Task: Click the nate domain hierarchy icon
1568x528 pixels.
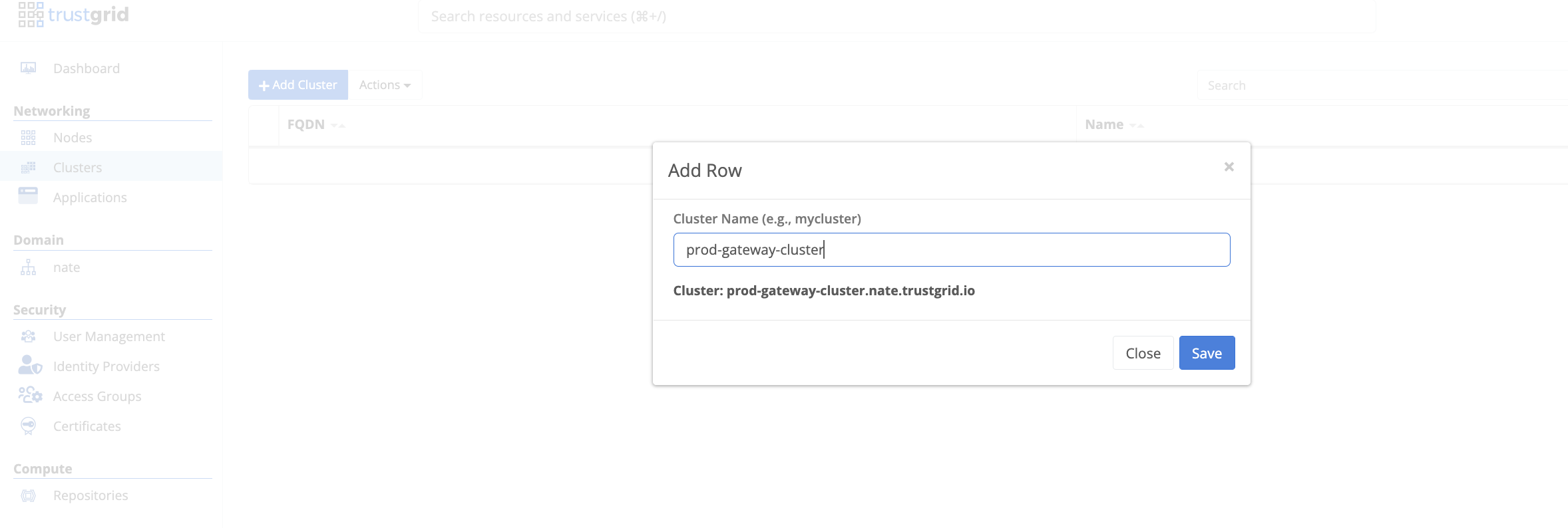Action: 28,267
